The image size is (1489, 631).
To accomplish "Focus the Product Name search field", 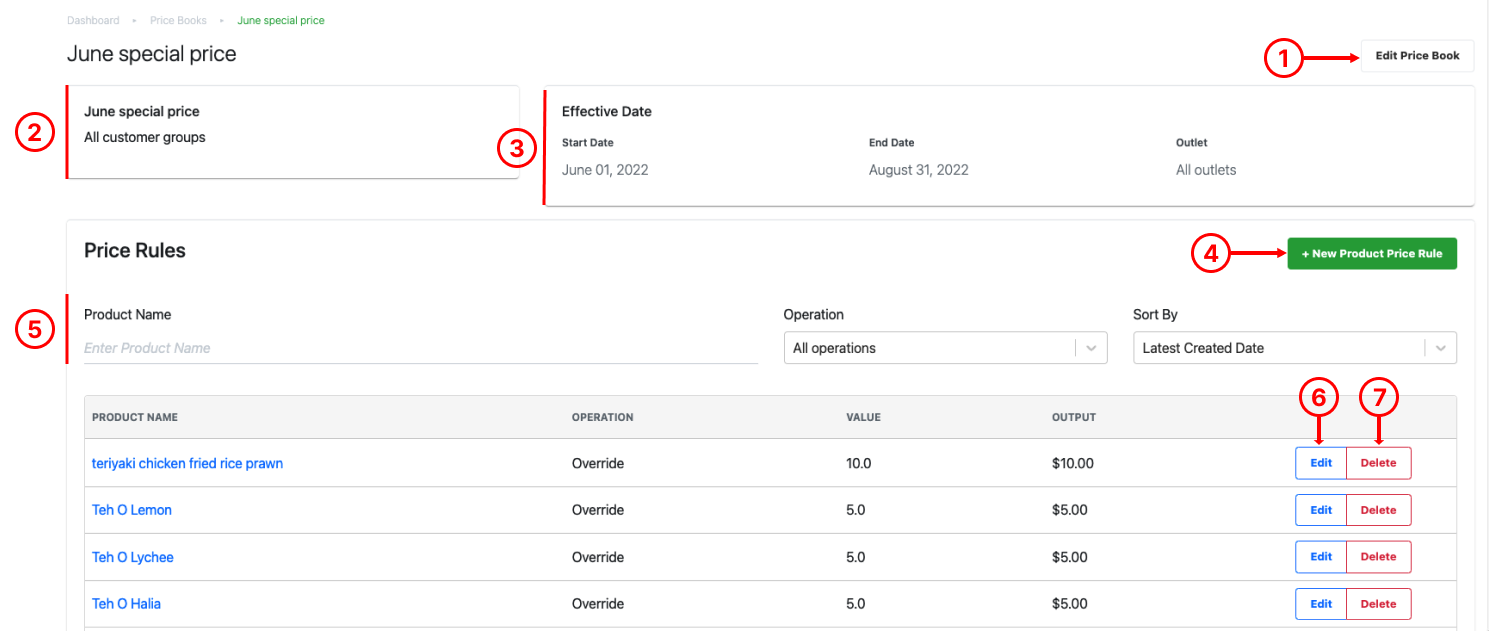I will (421, 348).
